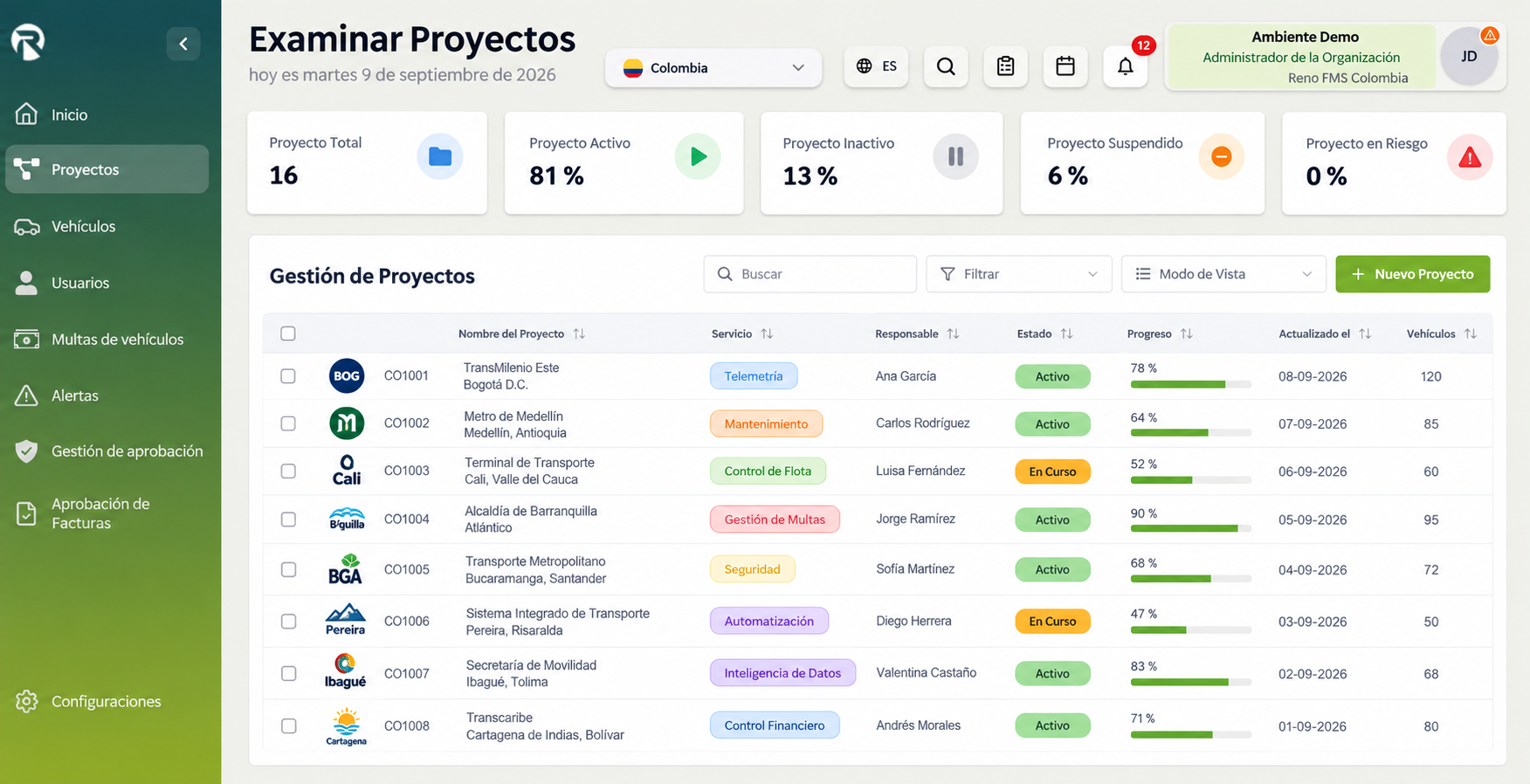Sort by Nombre del Proyecto arrows
The width and height of the screenshot is (1530, 784).
point(579,334)
